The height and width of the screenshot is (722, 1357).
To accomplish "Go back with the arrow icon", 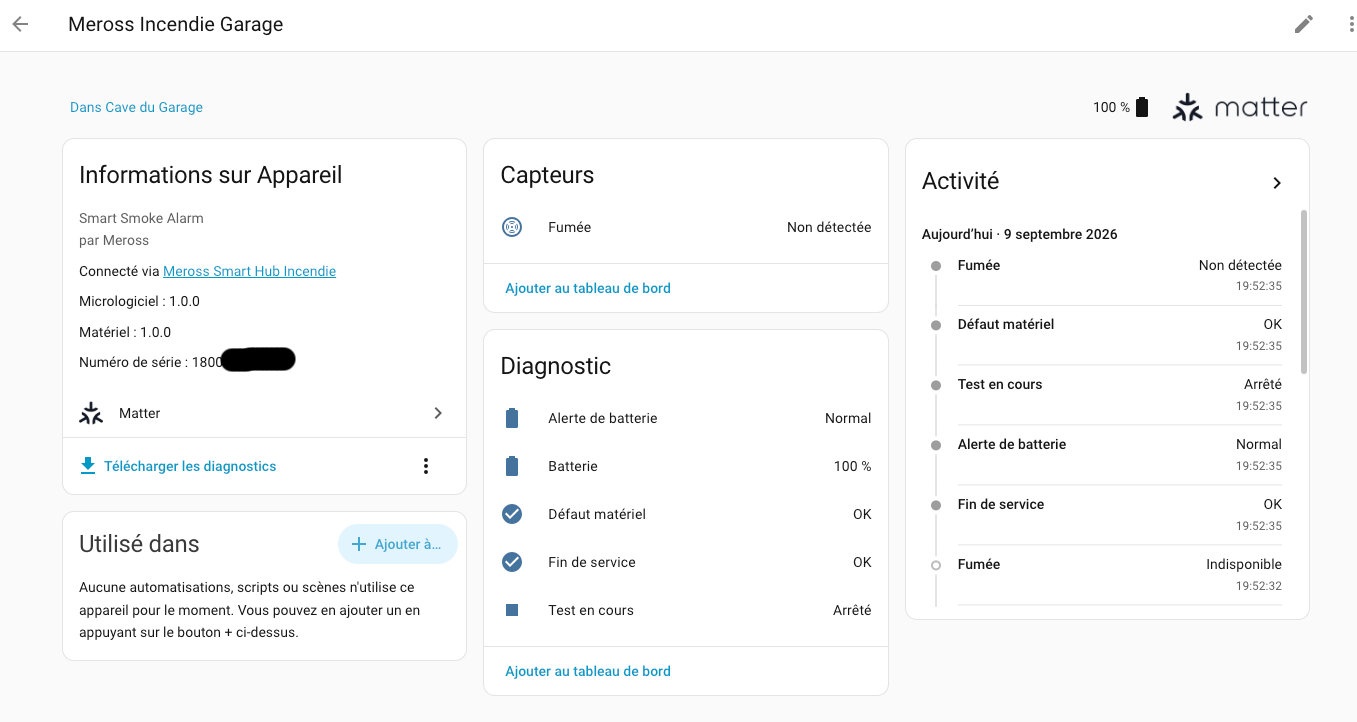I will (20, 25).
